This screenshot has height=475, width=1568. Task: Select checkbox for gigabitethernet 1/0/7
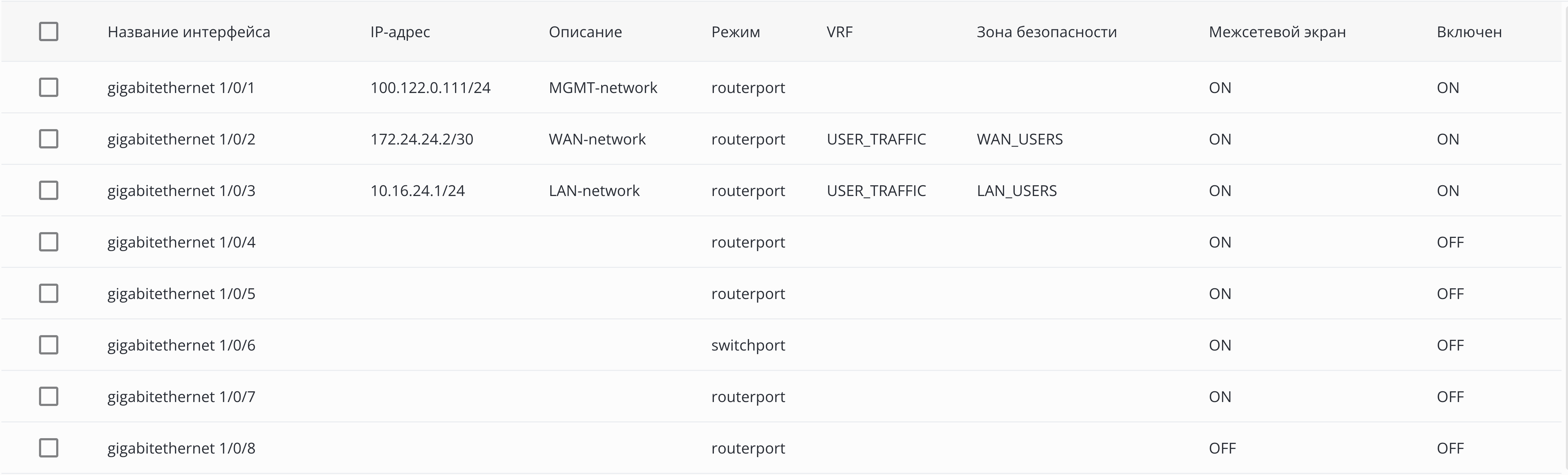(x=49, y=397)
